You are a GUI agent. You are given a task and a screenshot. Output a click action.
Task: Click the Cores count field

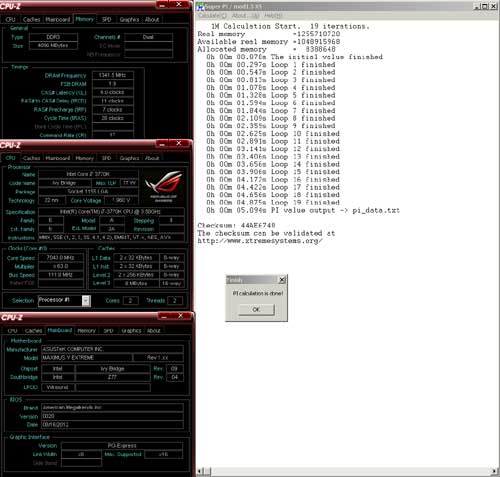130,301
